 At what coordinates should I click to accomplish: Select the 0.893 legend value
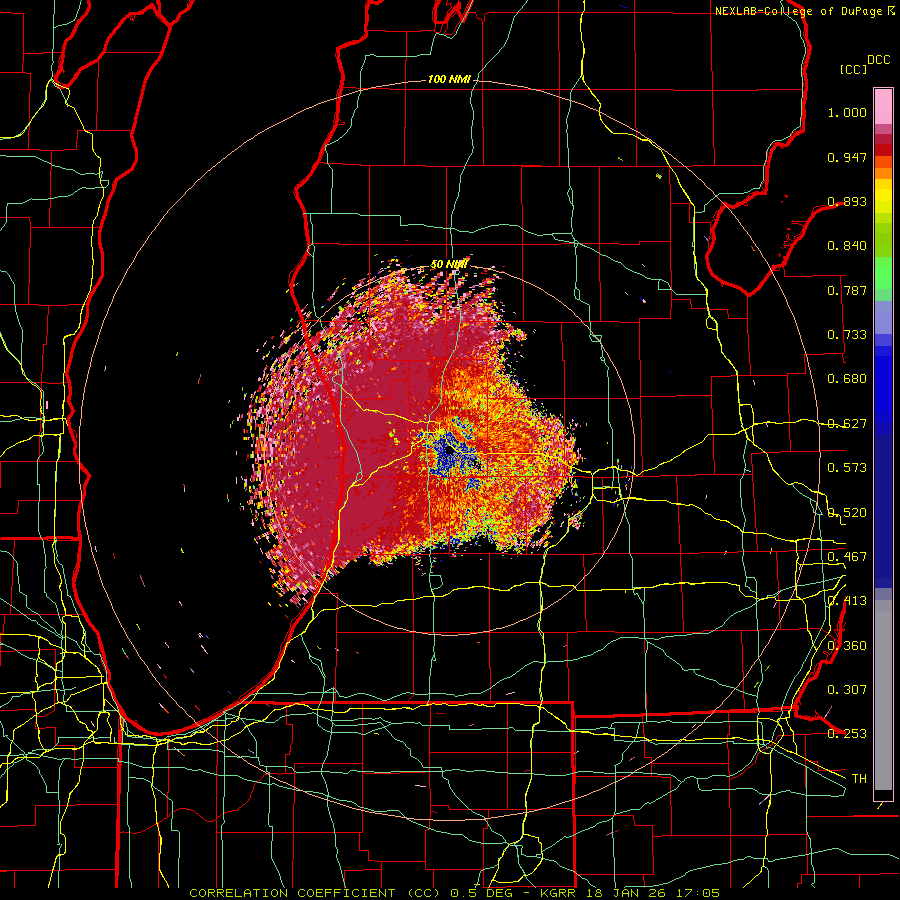(847, 201)
